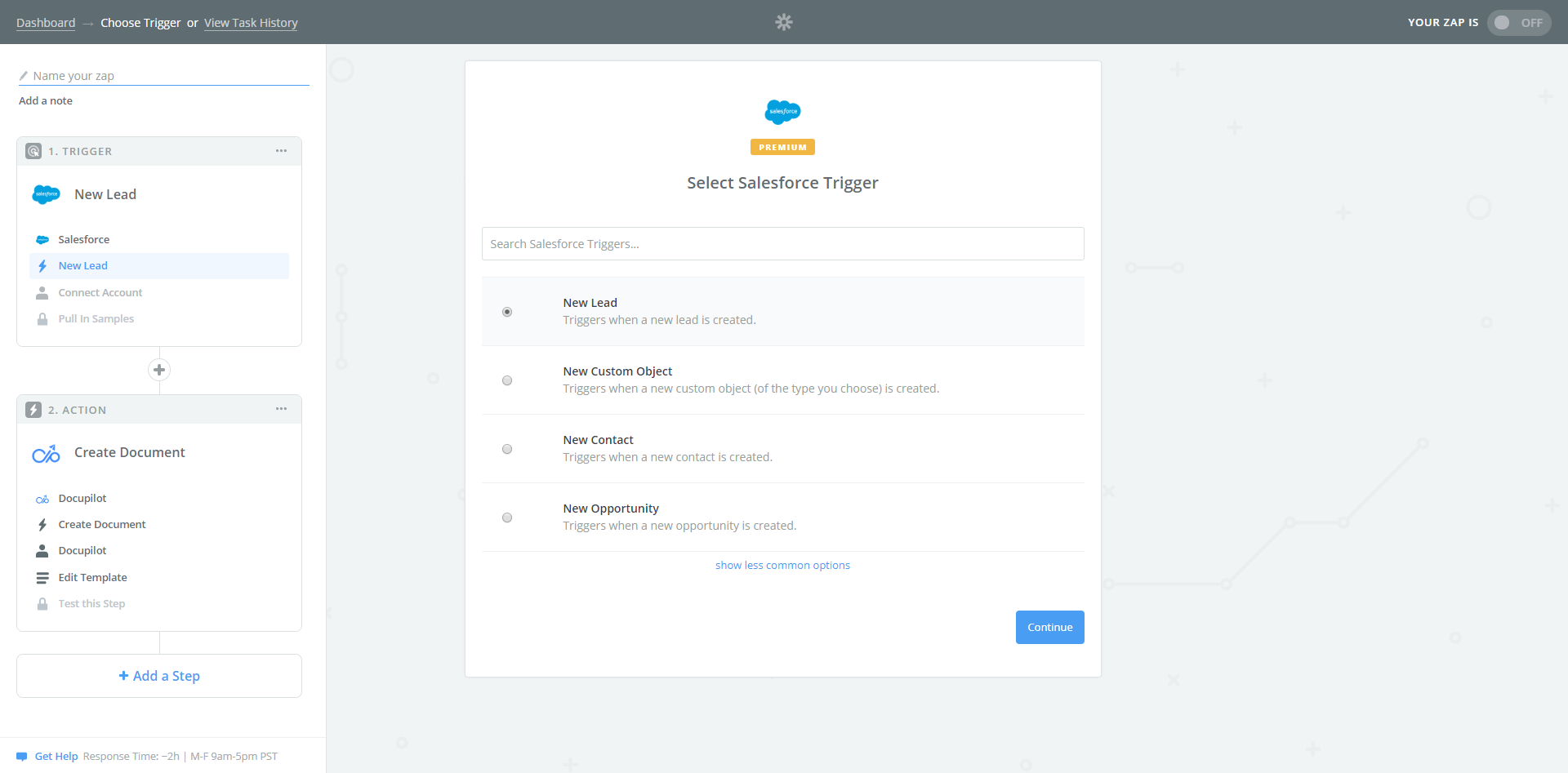Image resolution: width=1568 pixels, height=773 pixels.
Task: Click Name your zap field
Action: 163,76
